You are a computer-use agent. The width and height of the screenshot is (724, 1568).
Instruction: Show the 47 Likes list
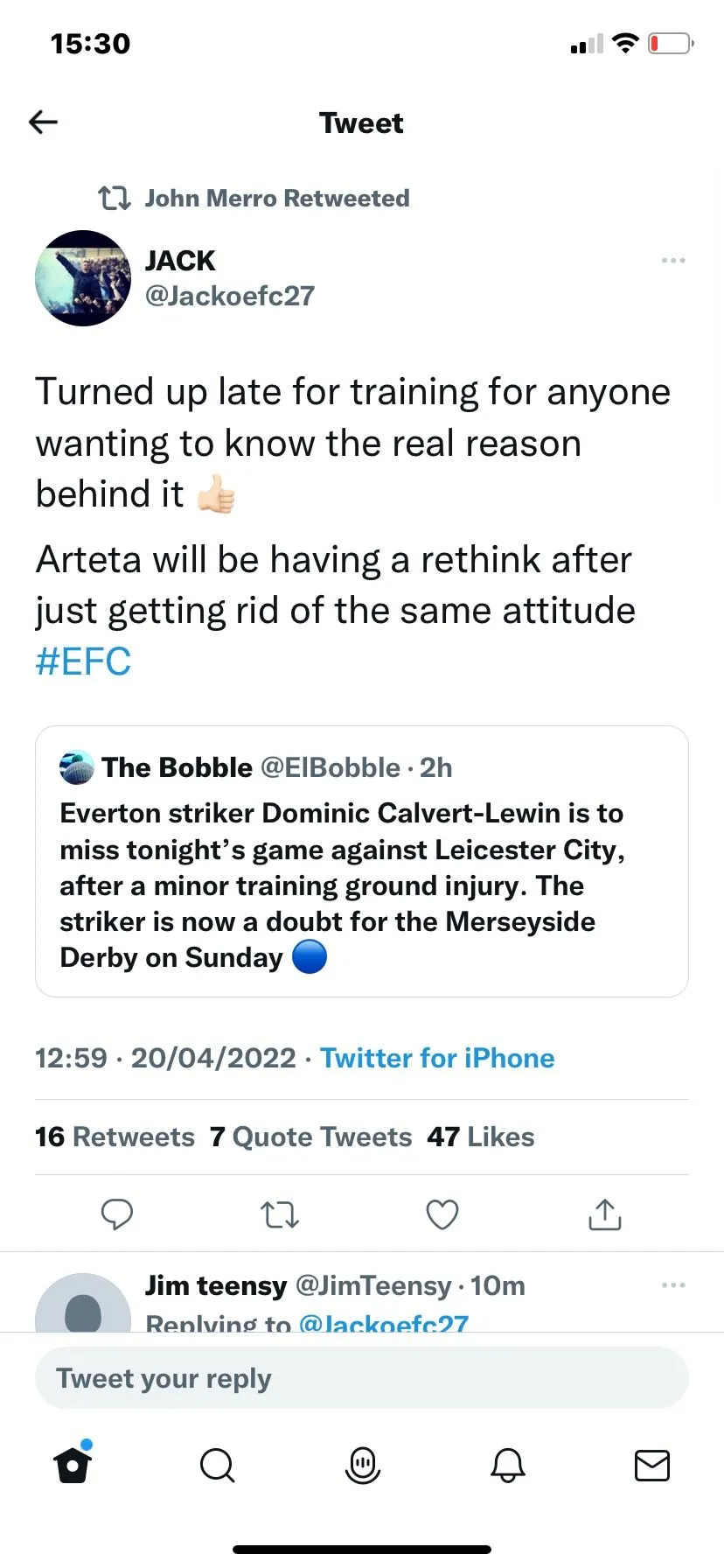pyautogui.click(x=481, y=1137)
